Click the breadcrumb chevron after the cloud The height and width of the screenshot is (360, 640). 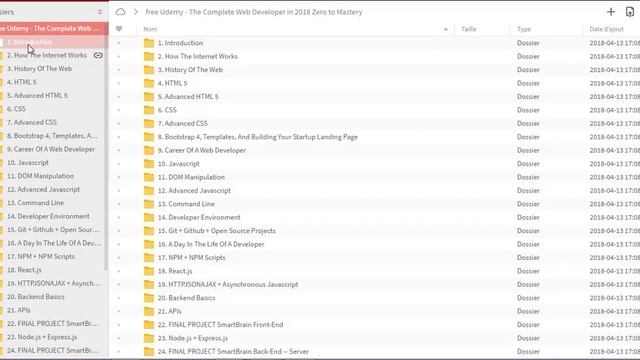136,12
